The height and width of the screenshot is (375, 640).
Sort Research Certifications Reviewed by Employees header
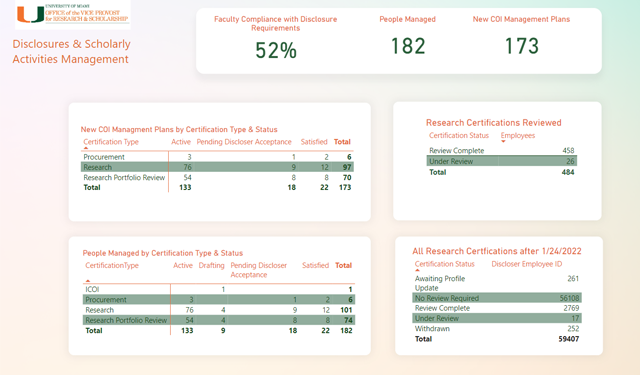[x=518, y=135]
